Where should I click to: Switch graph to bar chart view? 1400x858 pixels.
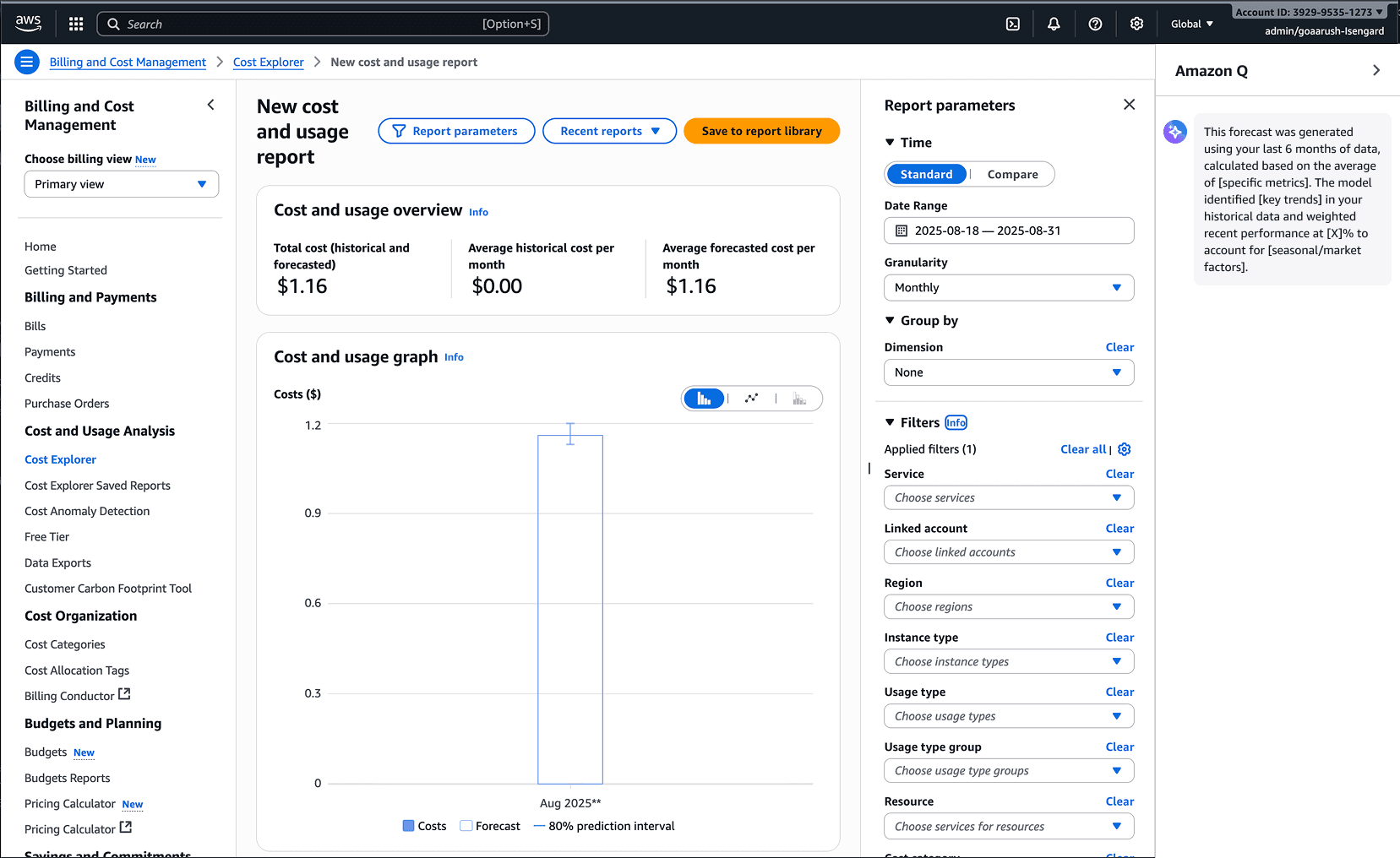pos(704,399)
